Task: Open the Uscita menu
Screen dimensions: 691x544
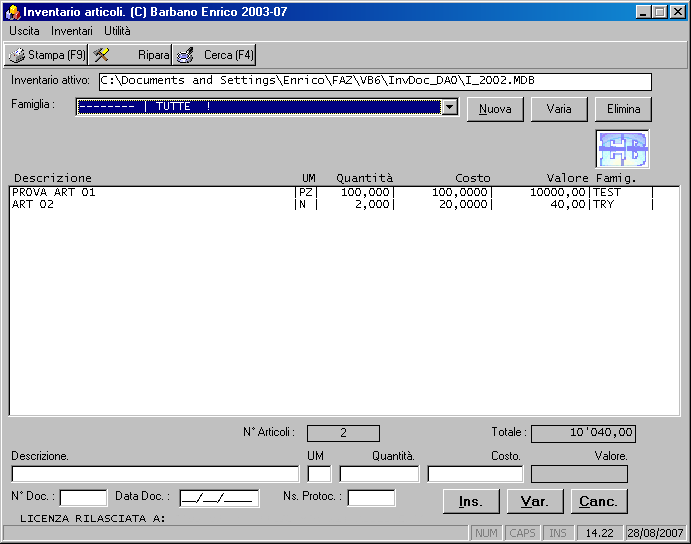Action: 24,31
